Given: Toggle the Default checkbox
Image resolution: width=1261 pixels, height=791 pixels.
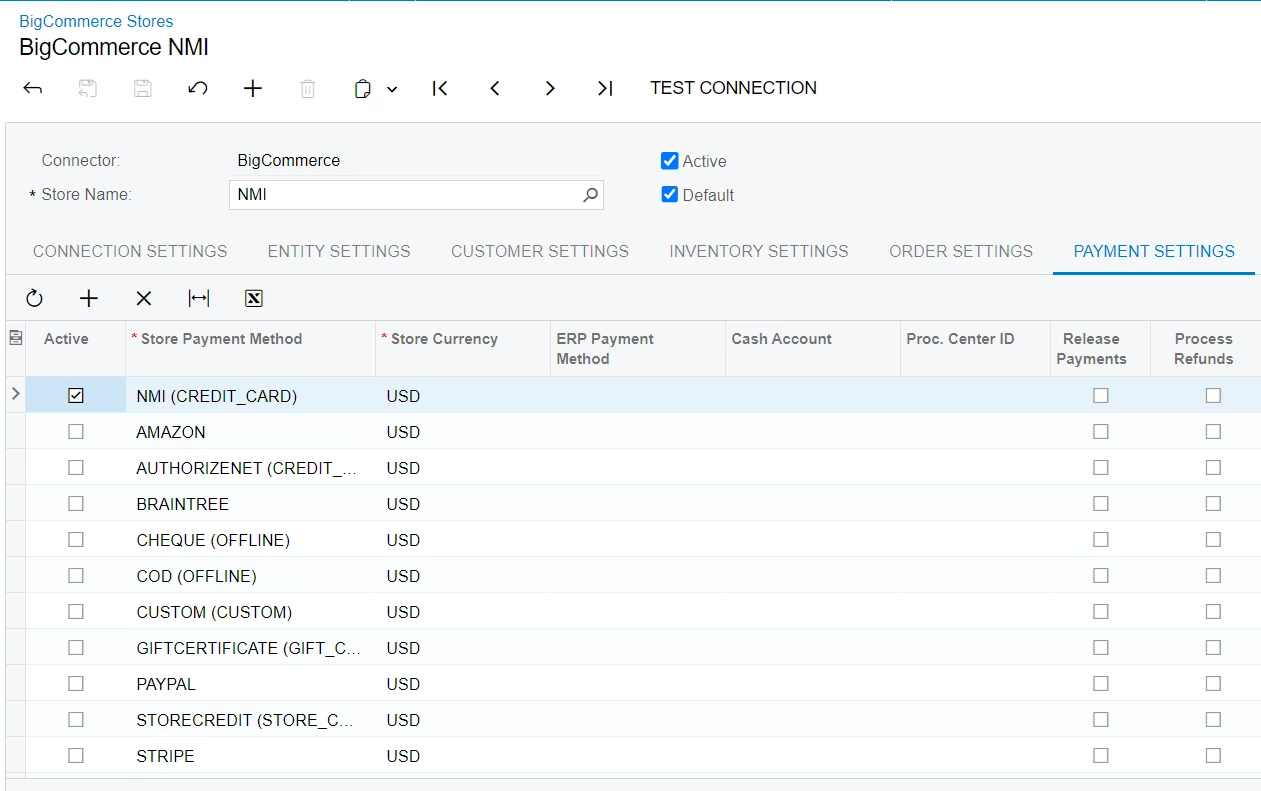Looking at the screenshot, I should [x=670, y=195].
